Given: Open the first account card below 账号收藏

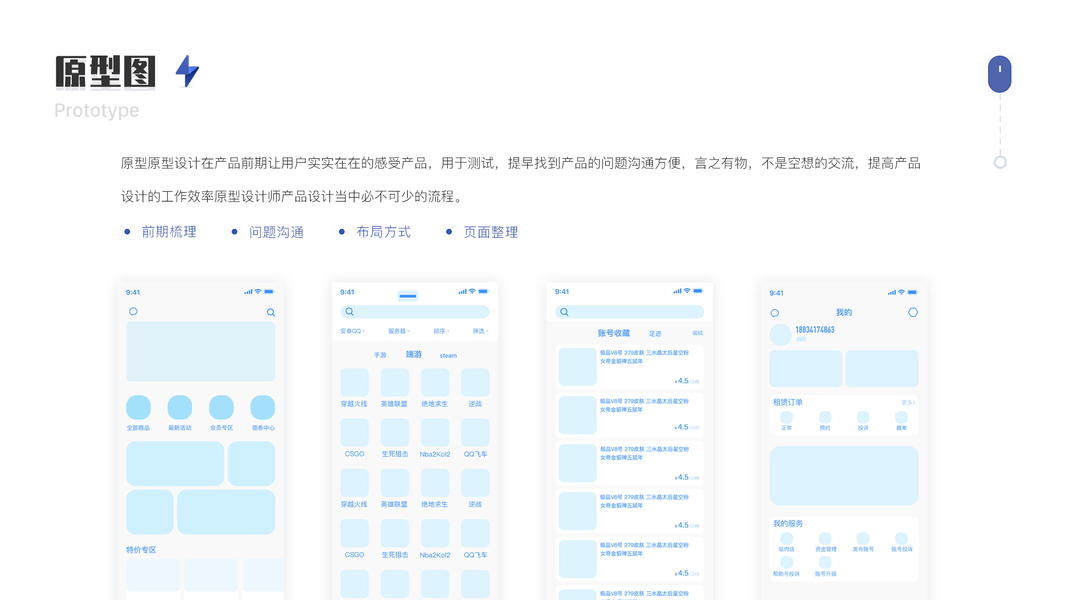Looking at the screenshot, I should [629, 367].
